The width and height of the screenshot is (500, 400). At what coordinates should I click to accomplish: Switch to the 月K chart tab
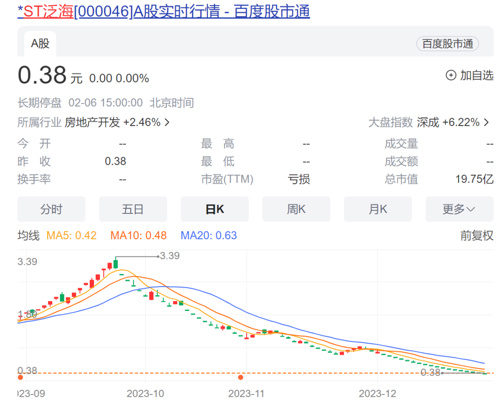(x=378, y=209)
